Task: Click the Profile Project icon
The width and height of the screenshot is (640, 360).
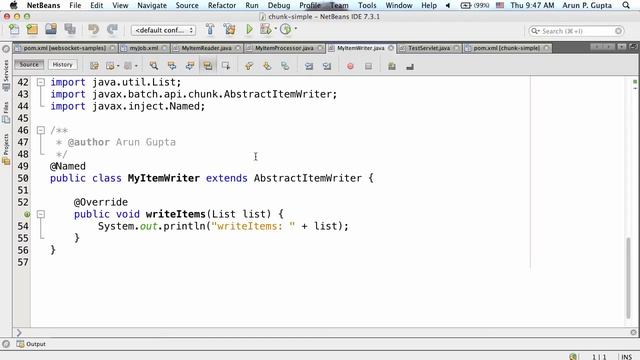Action: pos(286,29)
